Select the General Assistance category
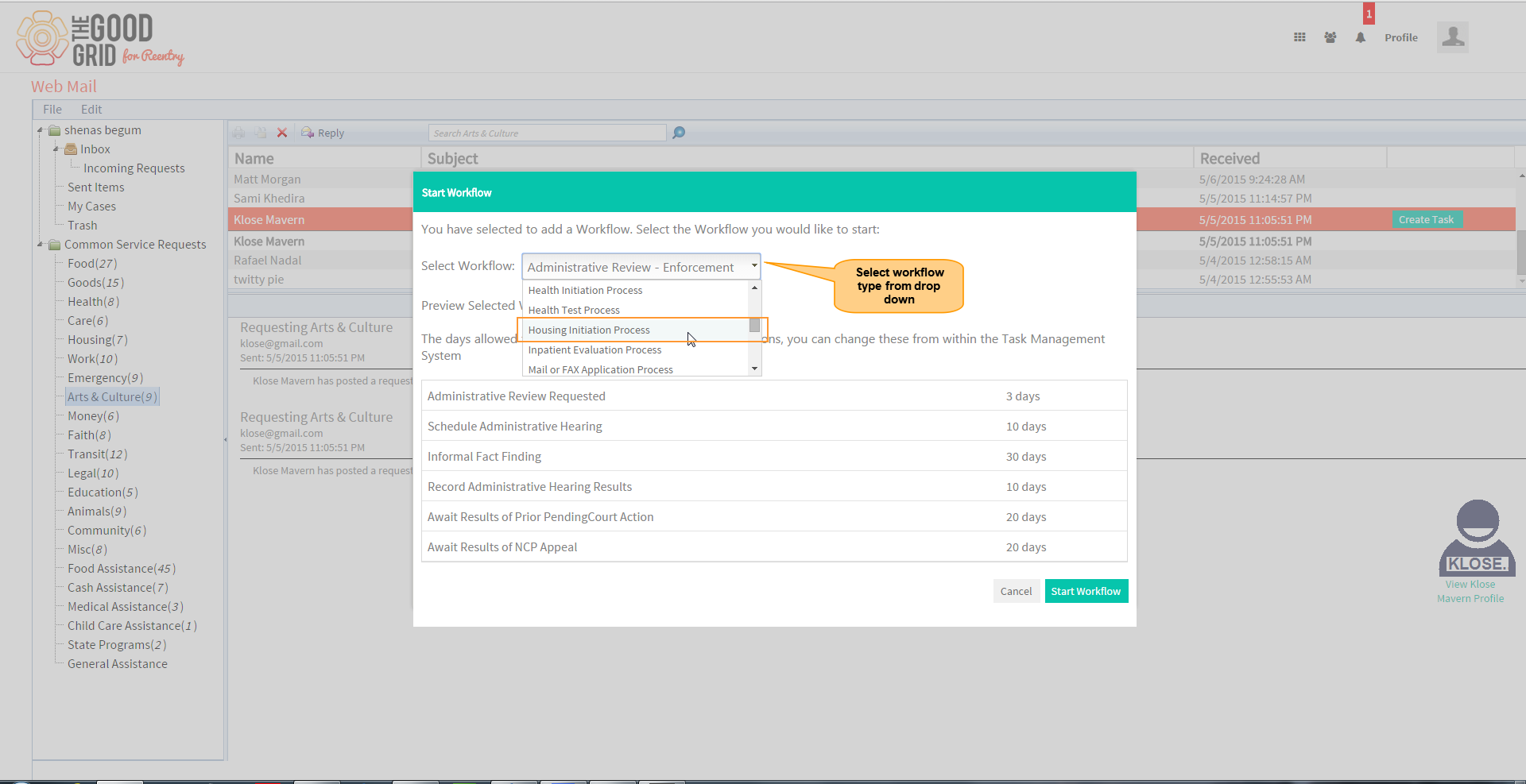 pyautogui.click(x=118, y=664)
